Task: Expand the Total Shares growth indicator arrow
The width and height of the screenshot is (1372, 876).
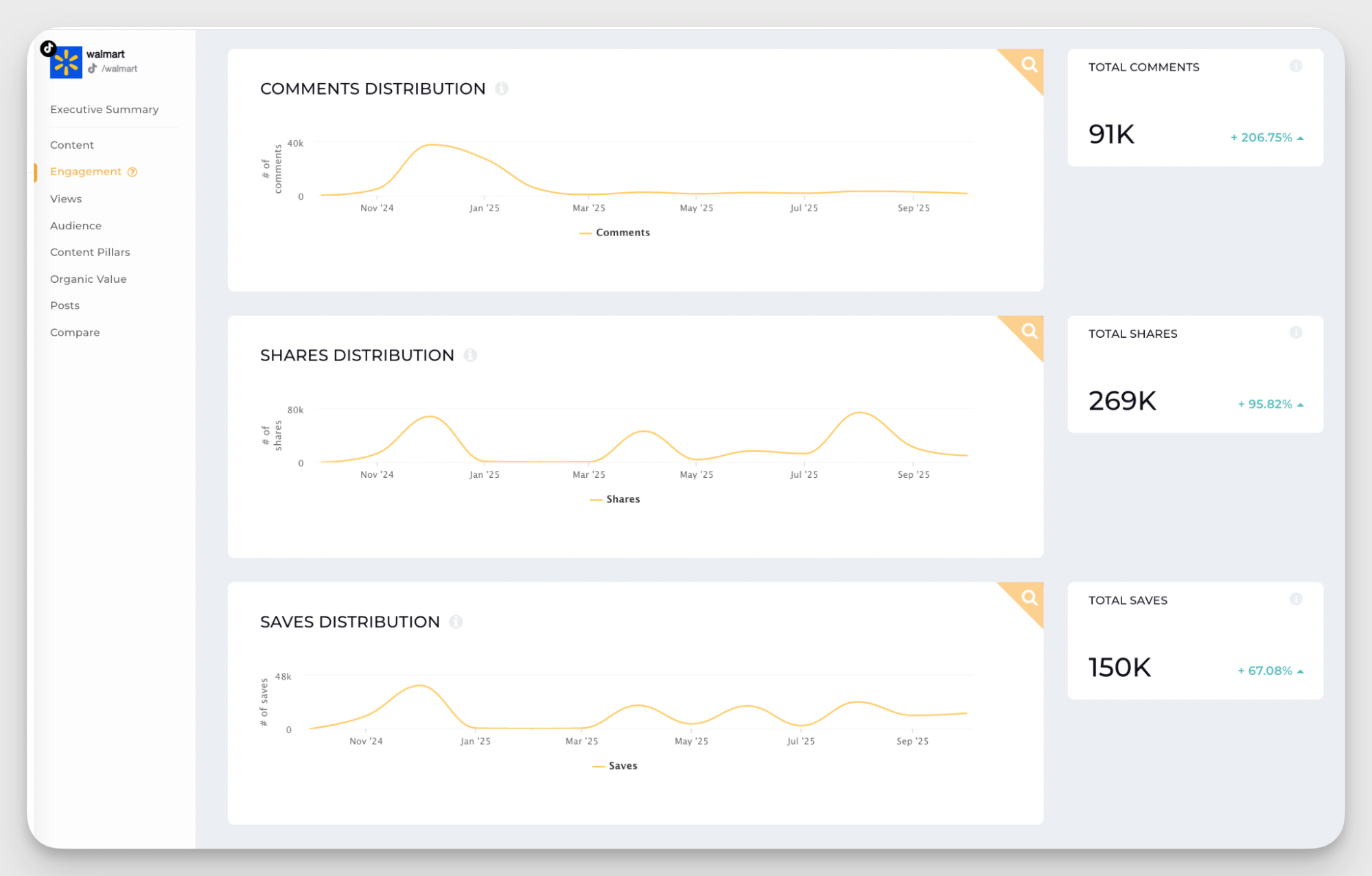Action: click(x=1299, y=404)
